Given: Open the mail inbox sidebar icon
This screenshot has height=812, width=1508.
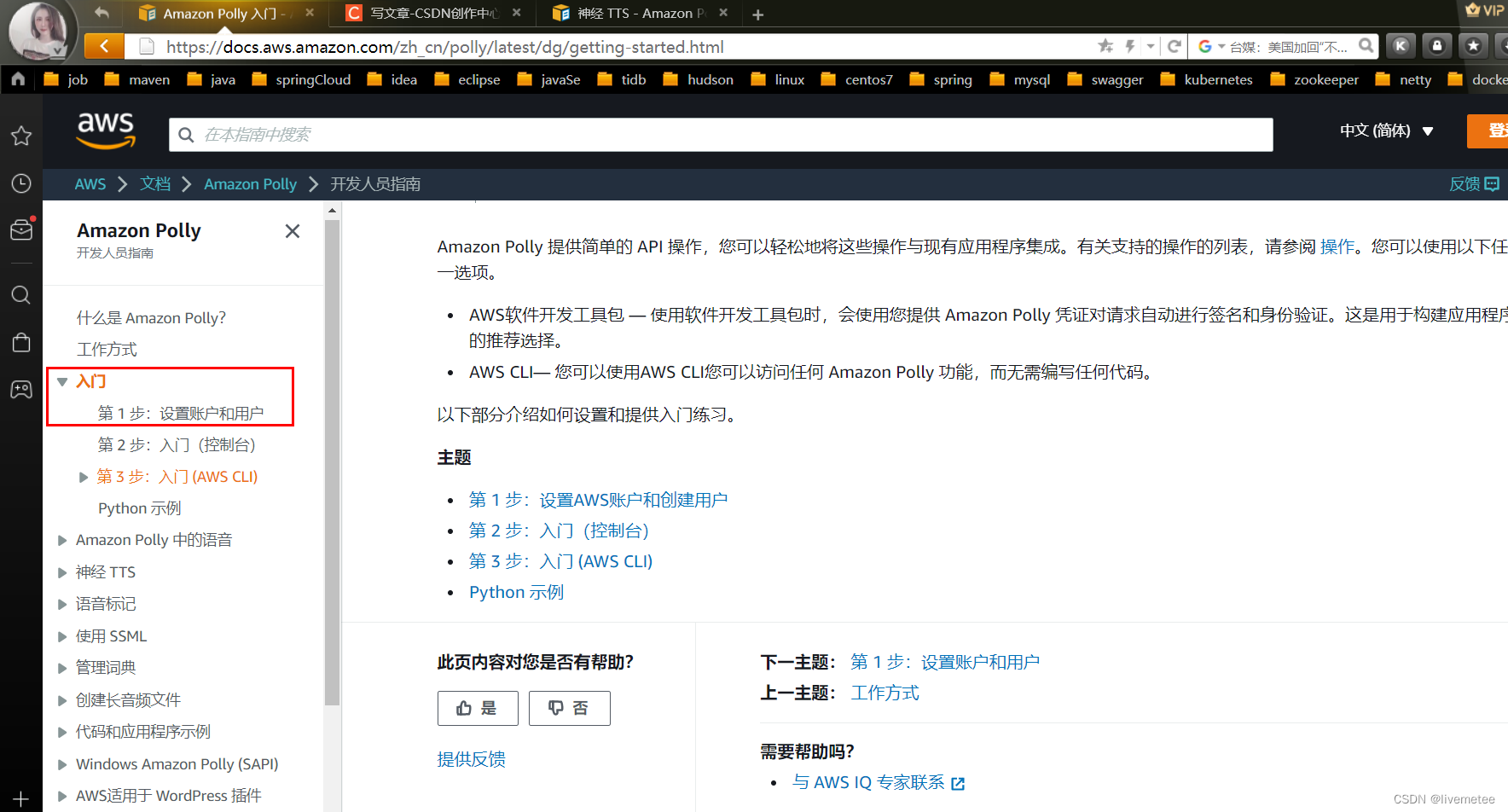Looking at the screenshot, I should [x=21, y=229].
